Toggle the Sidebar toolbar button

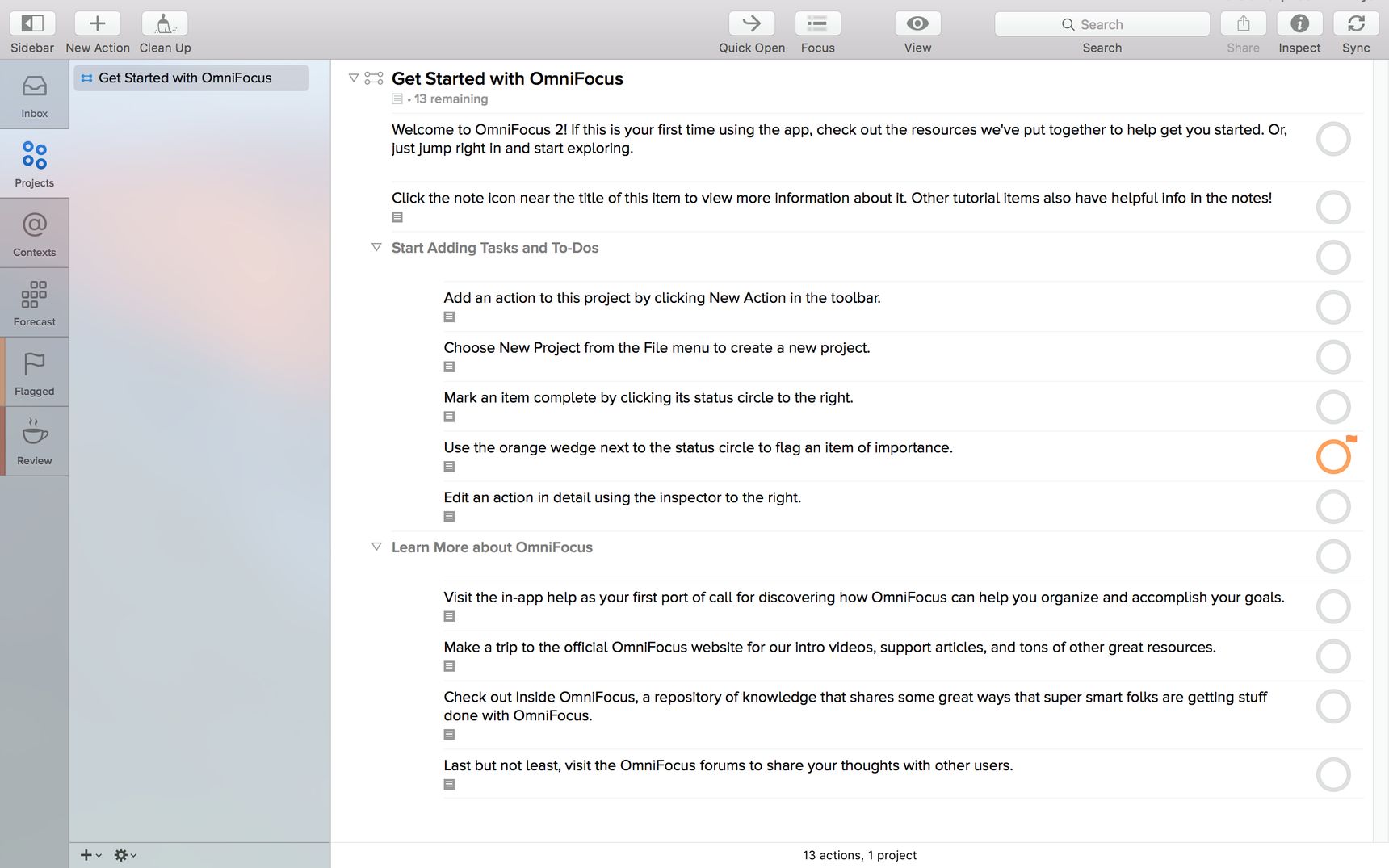tap(32, 23)
